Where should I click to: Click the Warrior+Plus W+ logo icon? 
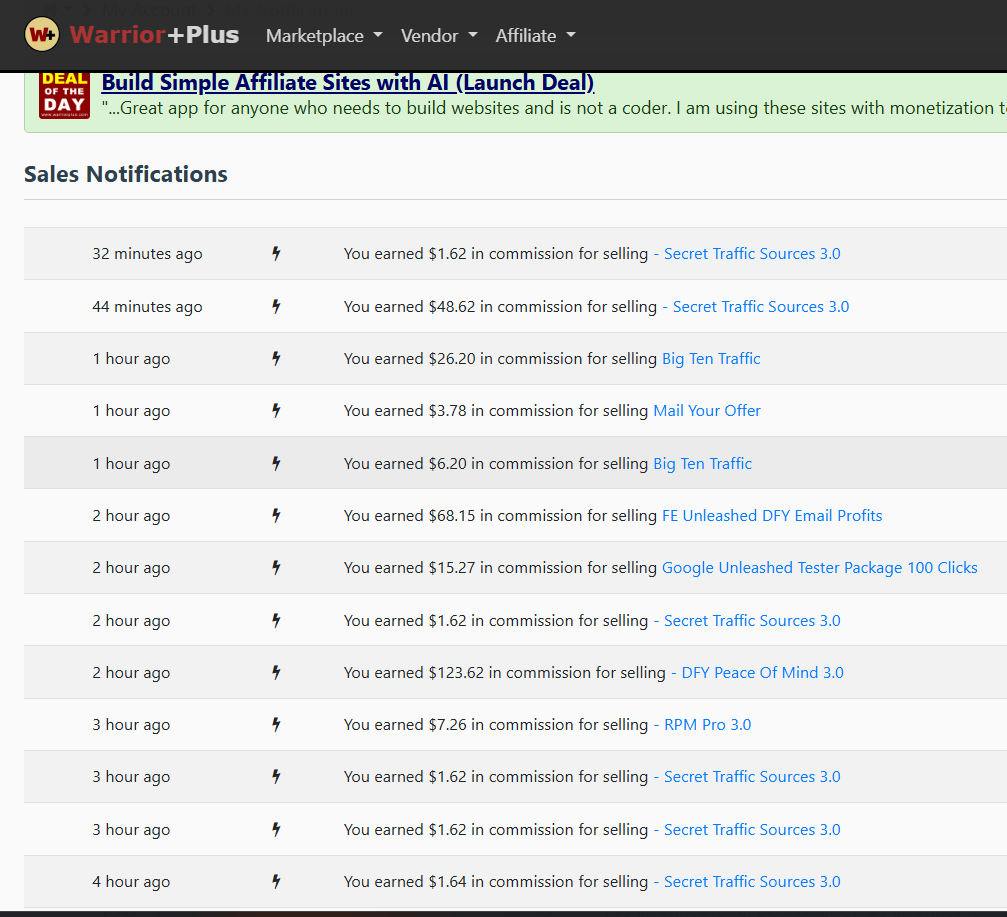tap(42, 35)
